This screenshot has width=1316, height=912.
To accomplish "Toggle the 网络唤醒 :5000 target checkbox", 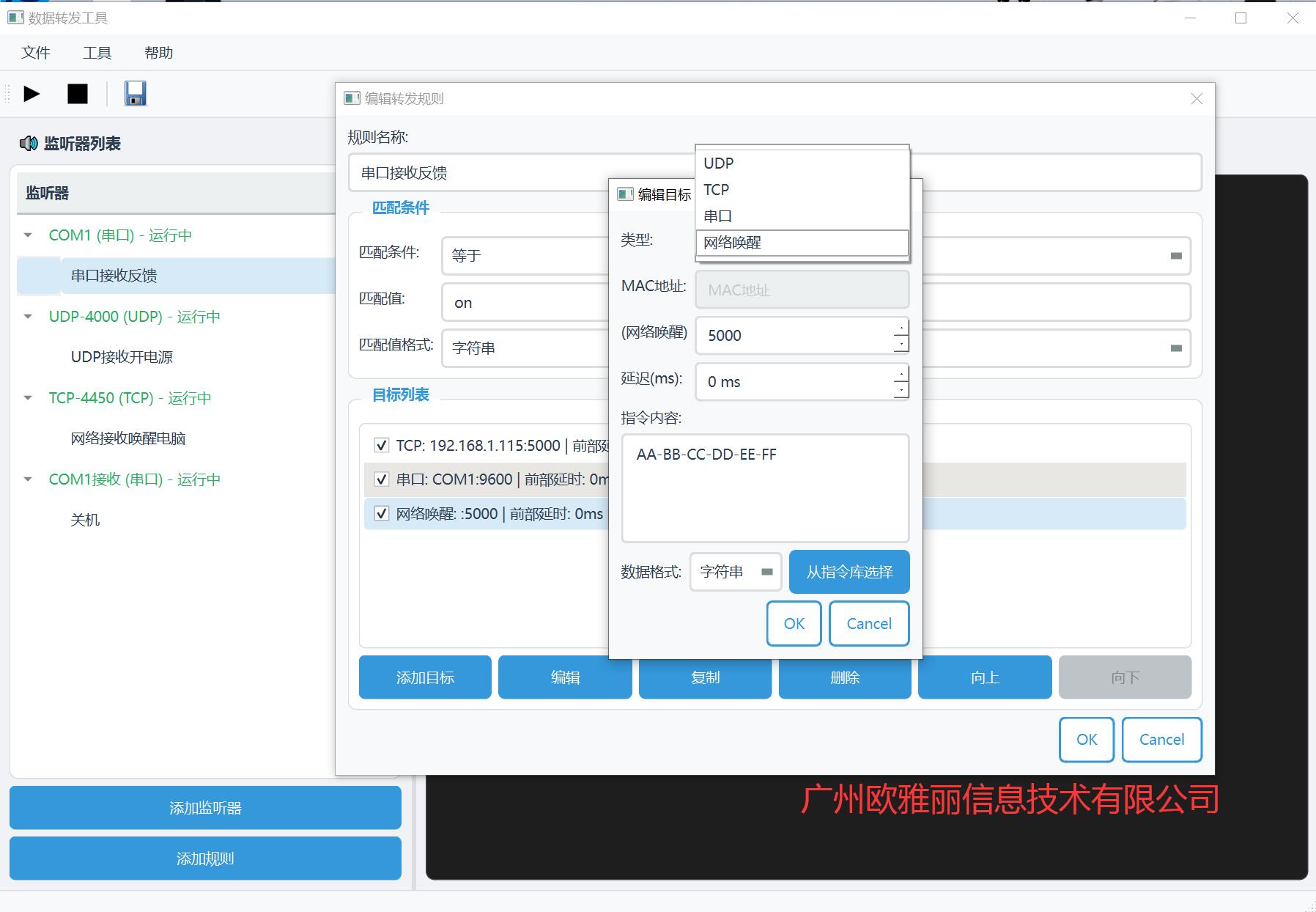I will pos(382,513).
